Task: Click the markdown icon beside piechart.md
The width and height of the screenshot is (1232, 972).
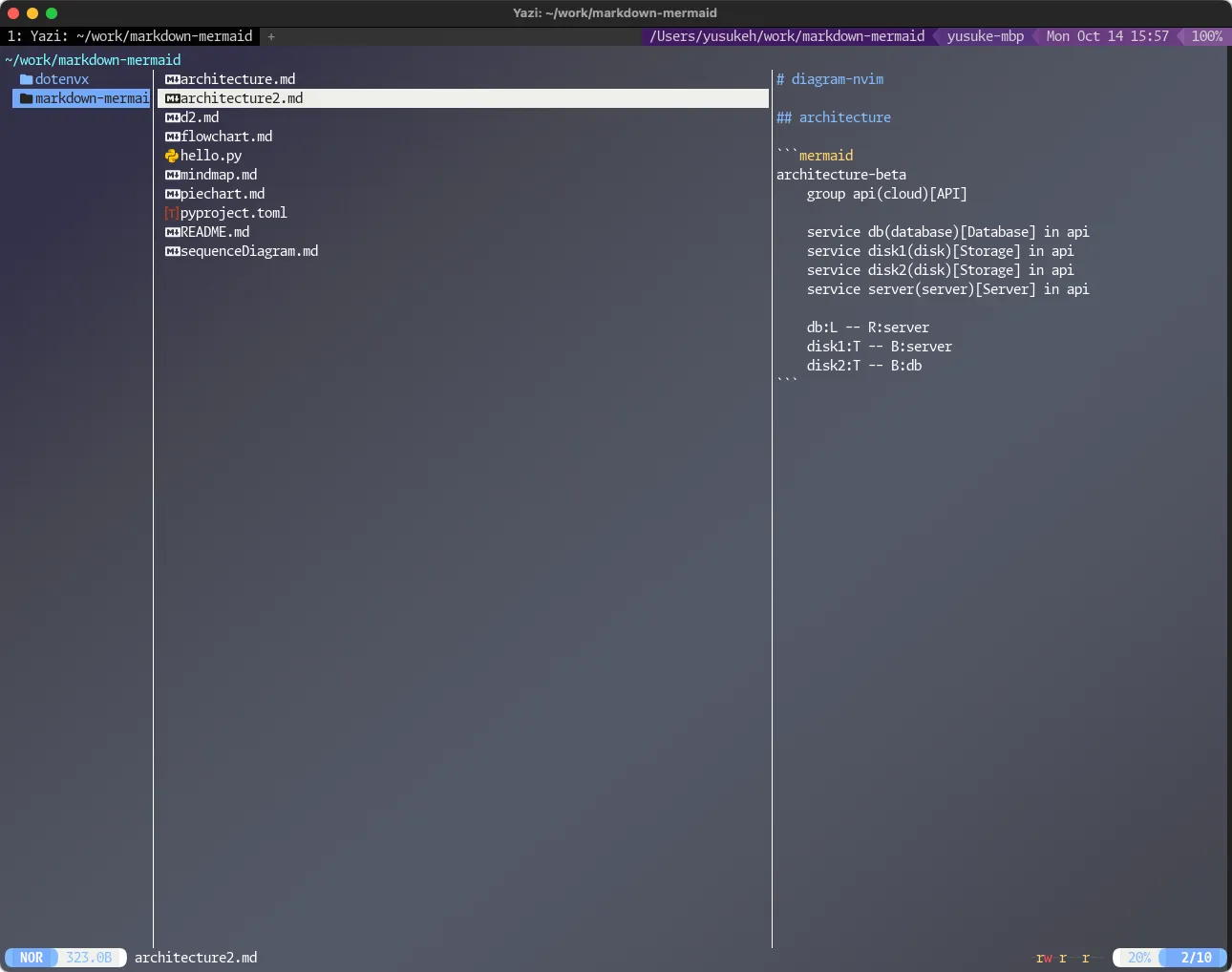Action: coord(172,194)
